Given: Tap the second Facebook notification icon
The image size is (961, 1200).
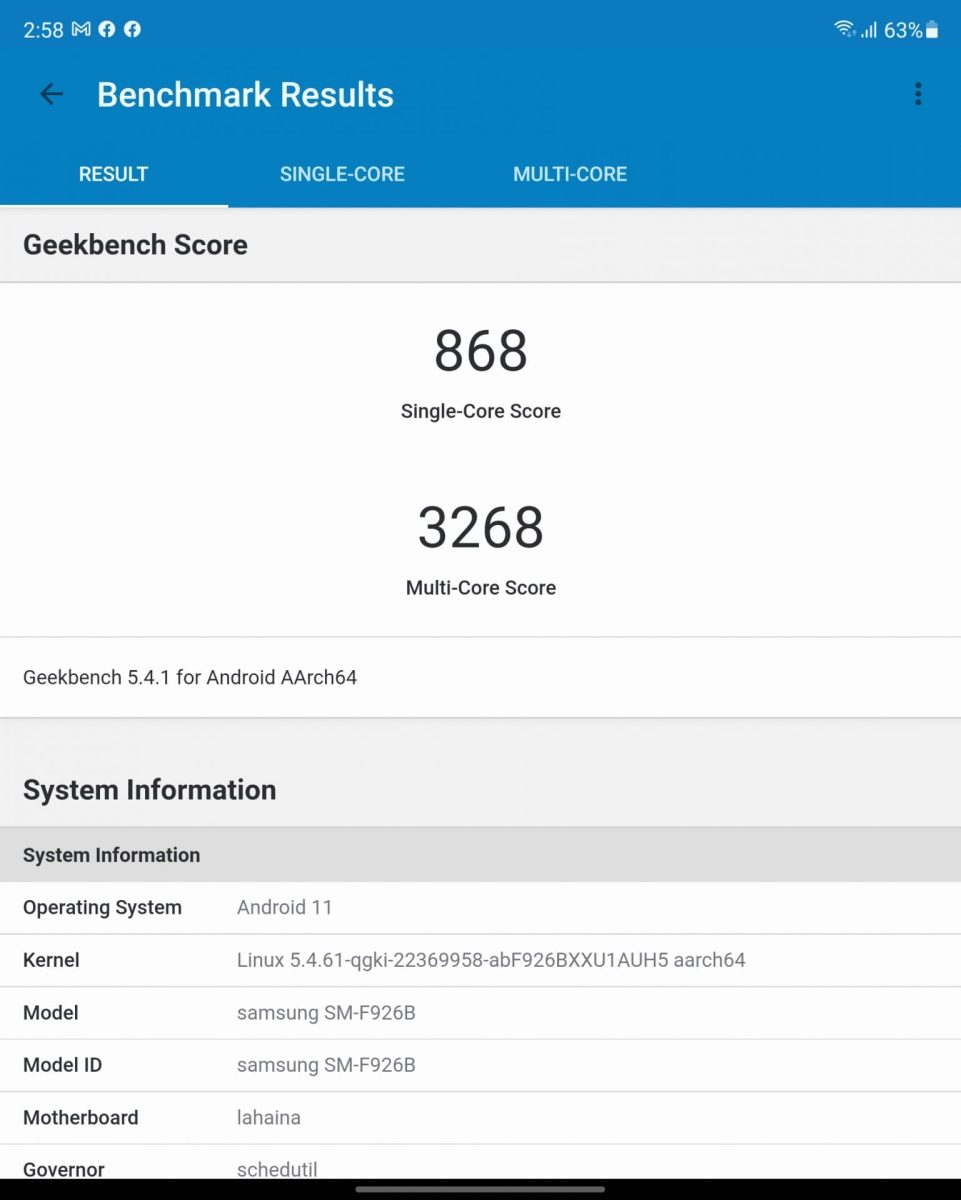Looking at the screenshot, I should 132,29.
